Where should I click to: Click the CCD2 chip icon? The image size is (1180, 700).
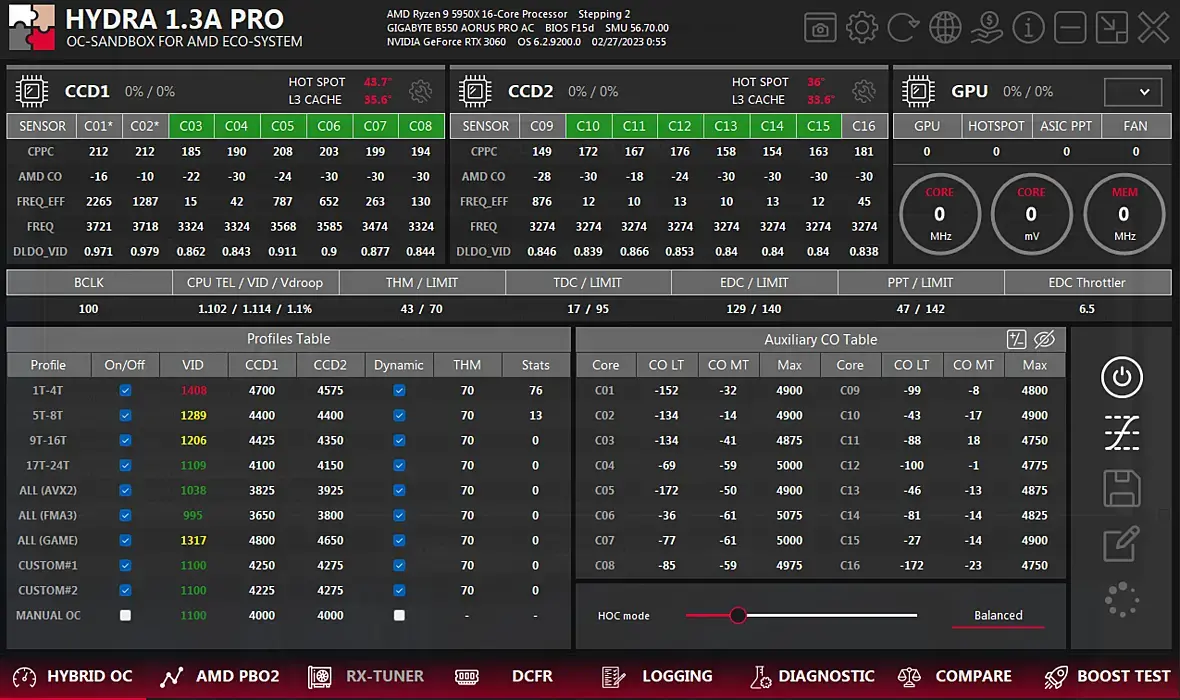(x=475, y=91)
